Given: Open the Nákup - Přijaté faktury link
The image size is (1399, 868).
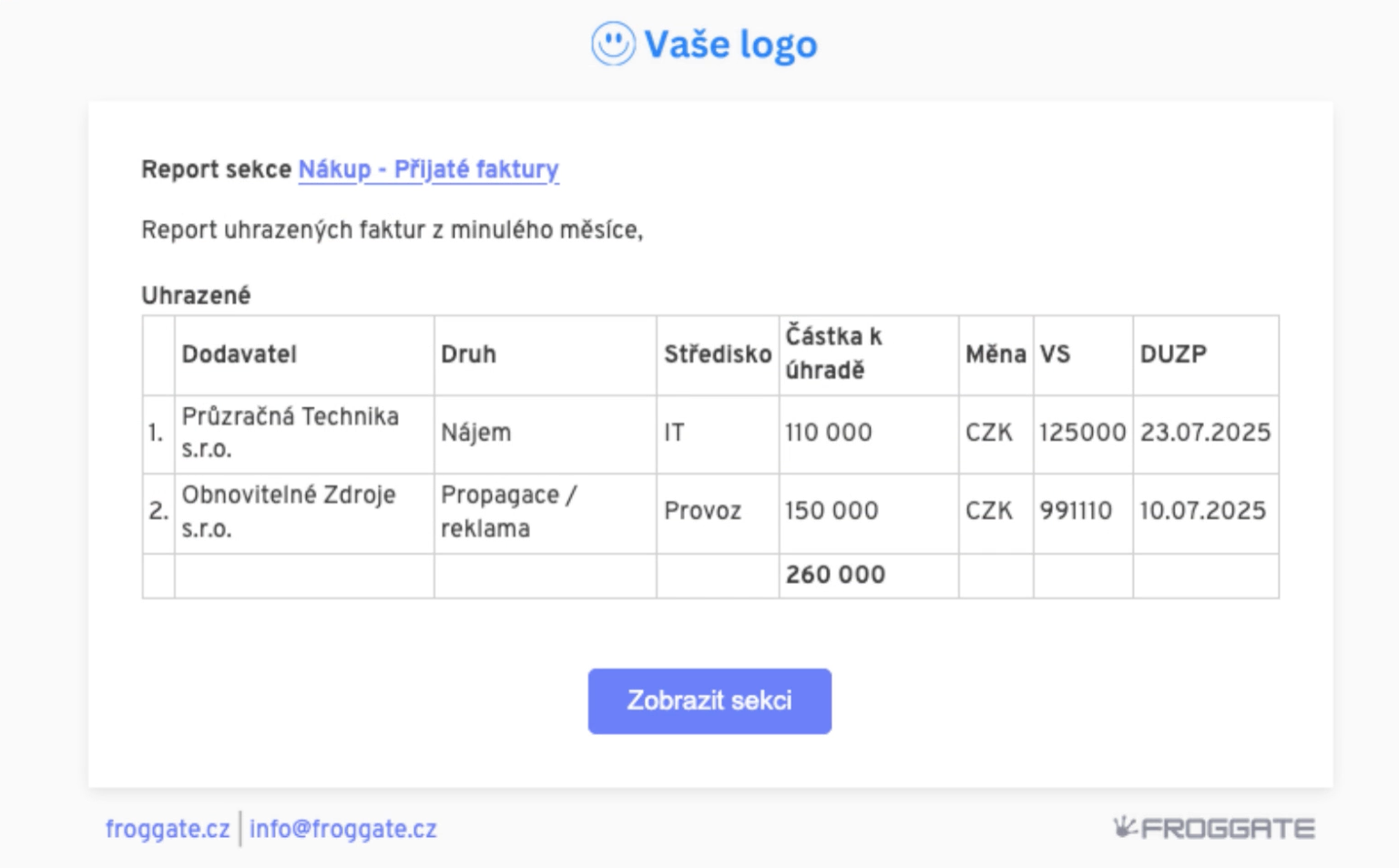Looking at the screenshot, I should 428,169.
